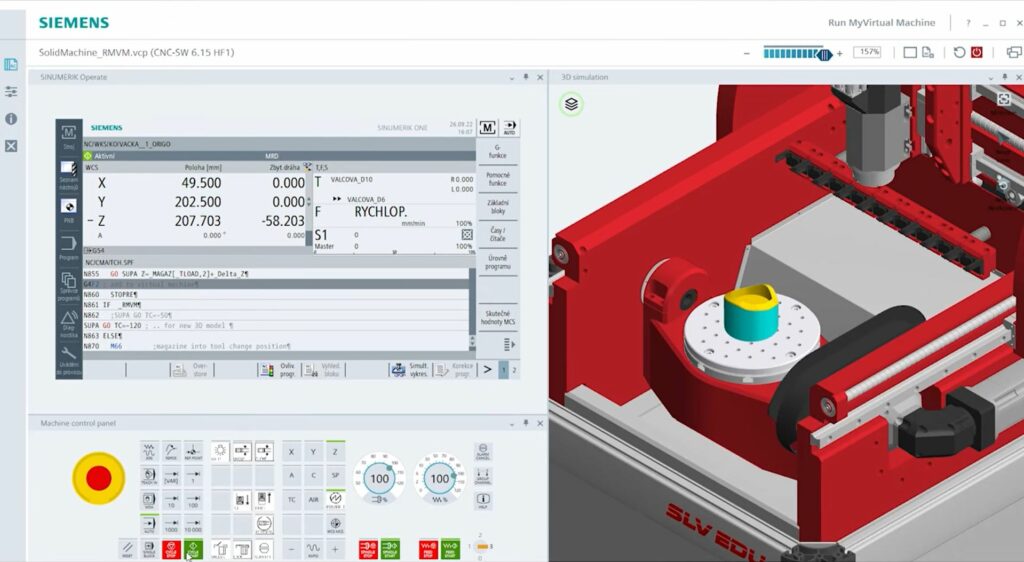Click the Časy / čítače softkey
Viewport: 1024px width, 562px height.
498,234
